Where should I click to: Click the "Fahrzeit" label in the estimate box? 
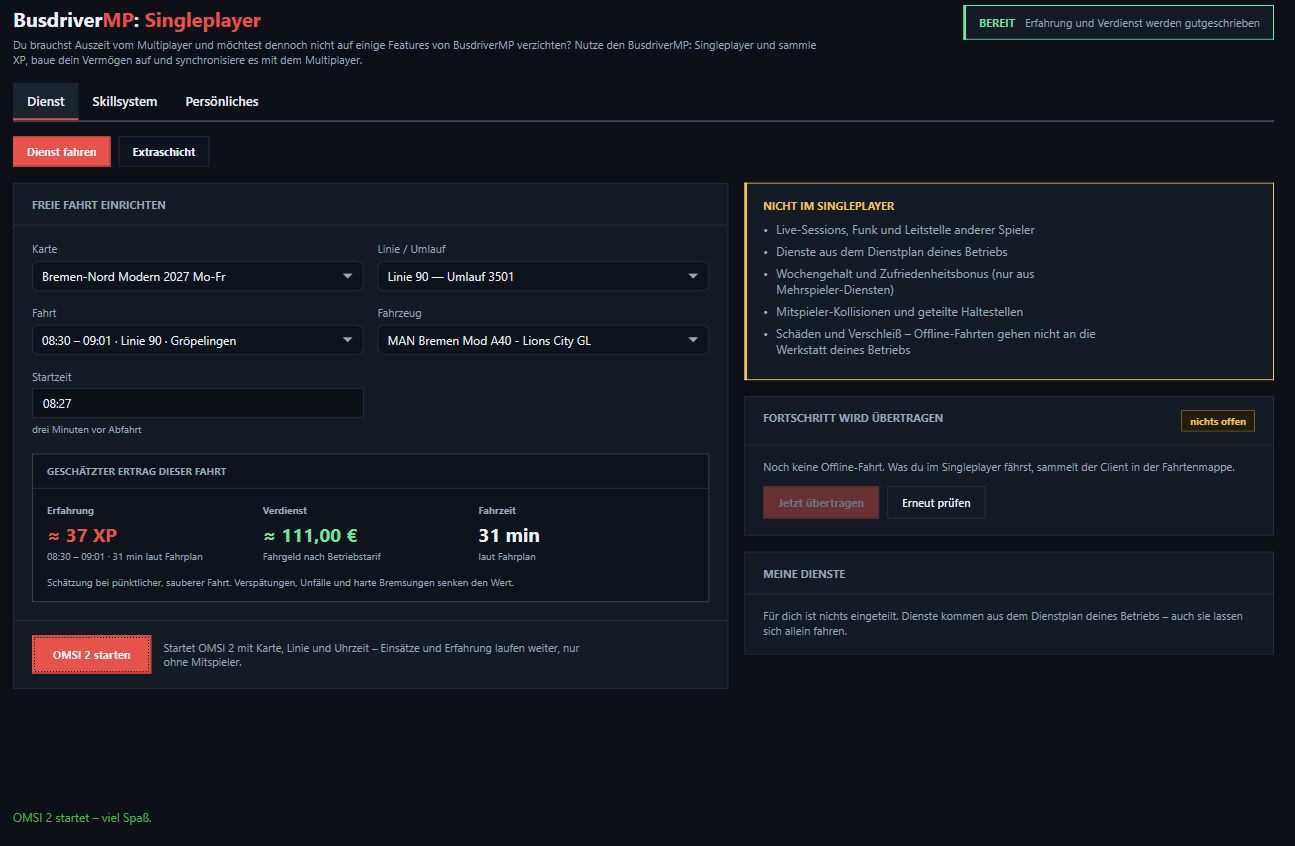coord(497,511)
